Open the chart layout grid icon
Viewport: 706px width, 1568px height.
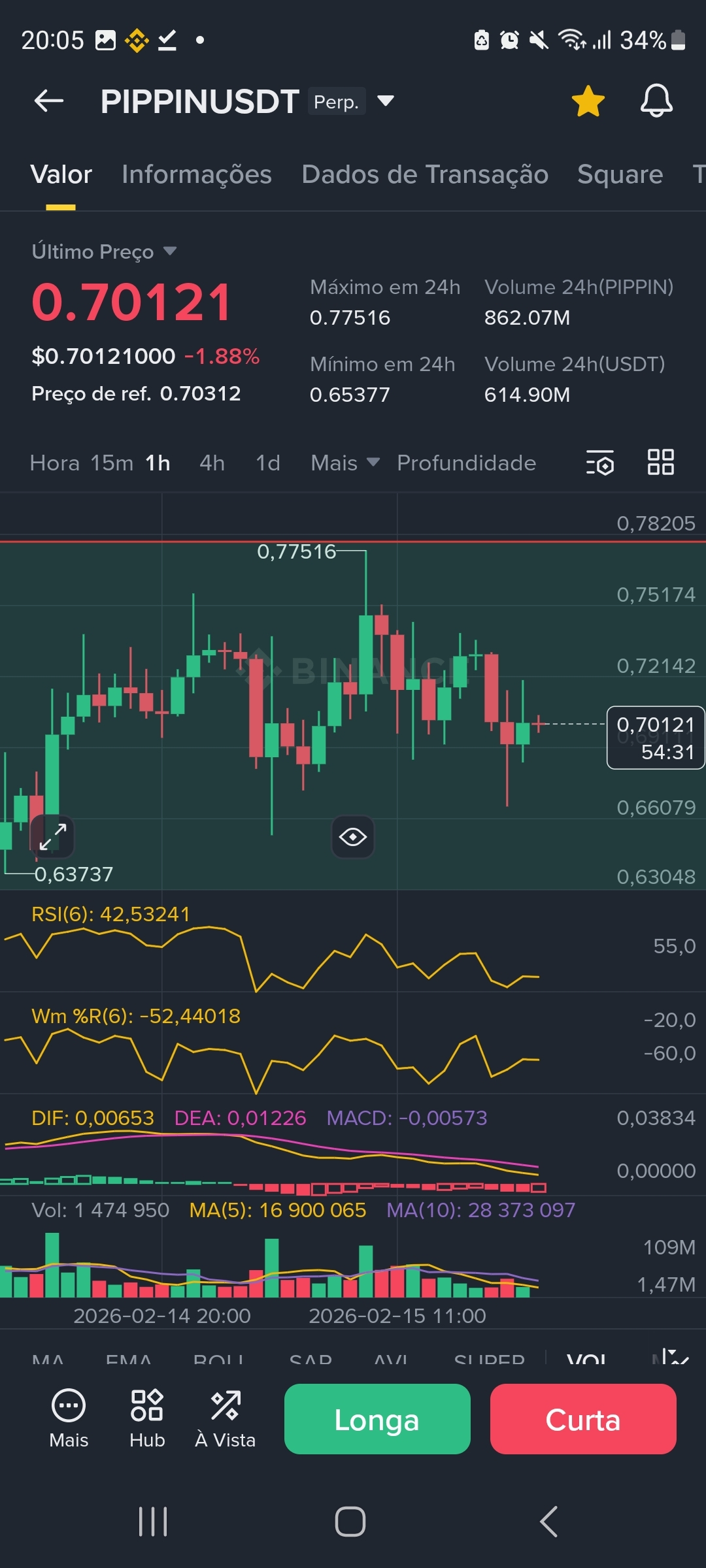(x=661, y=463)
